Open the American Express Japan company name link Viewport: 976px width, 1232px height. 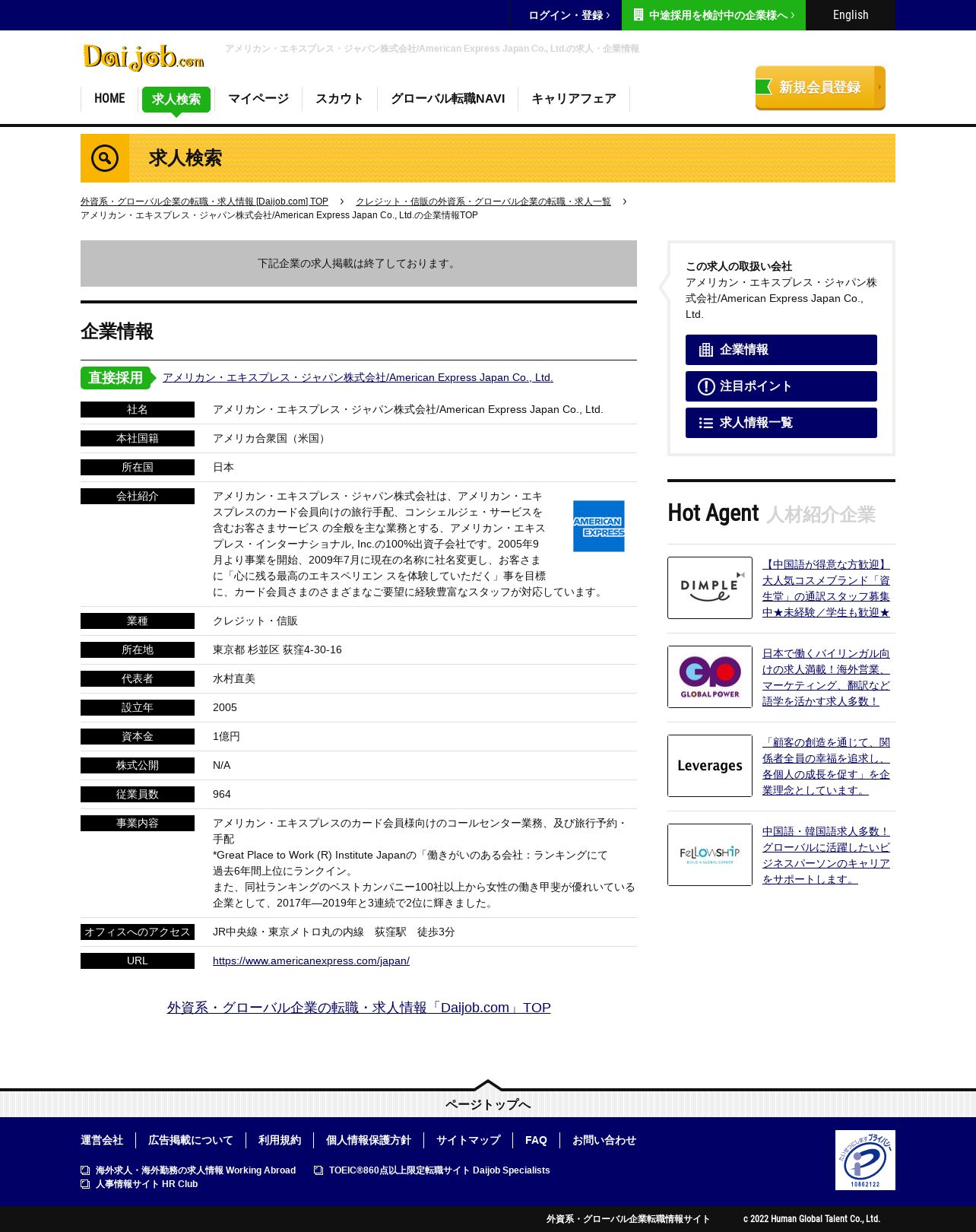pyautogui.click(x=358, y=377)
